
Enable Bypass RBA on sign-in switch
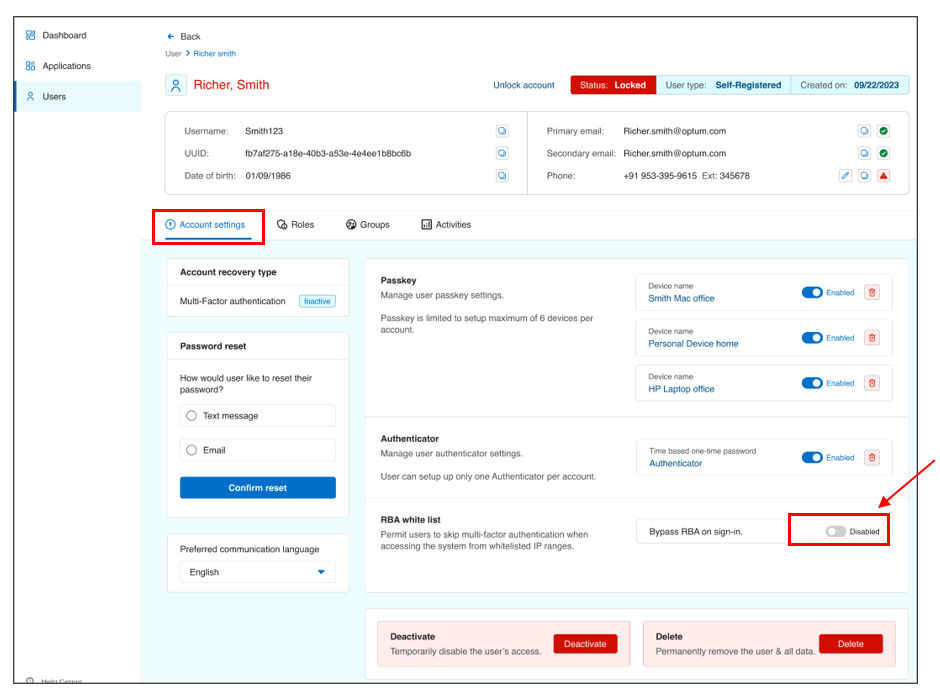835,532
